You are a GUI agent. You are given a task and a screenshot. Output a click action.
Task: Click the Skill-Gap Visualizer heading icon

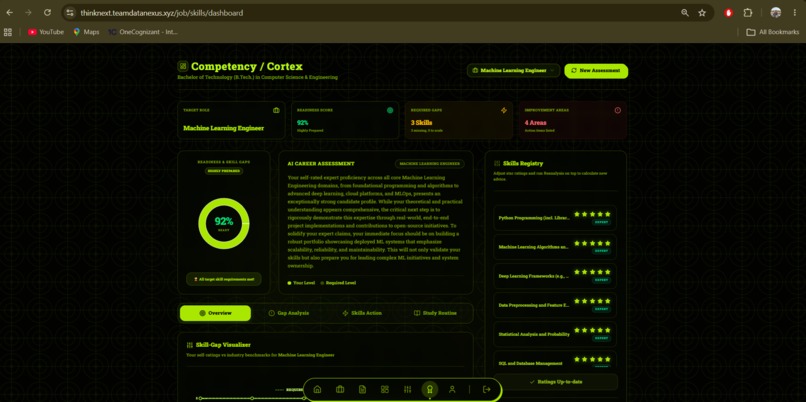point(190,345)
